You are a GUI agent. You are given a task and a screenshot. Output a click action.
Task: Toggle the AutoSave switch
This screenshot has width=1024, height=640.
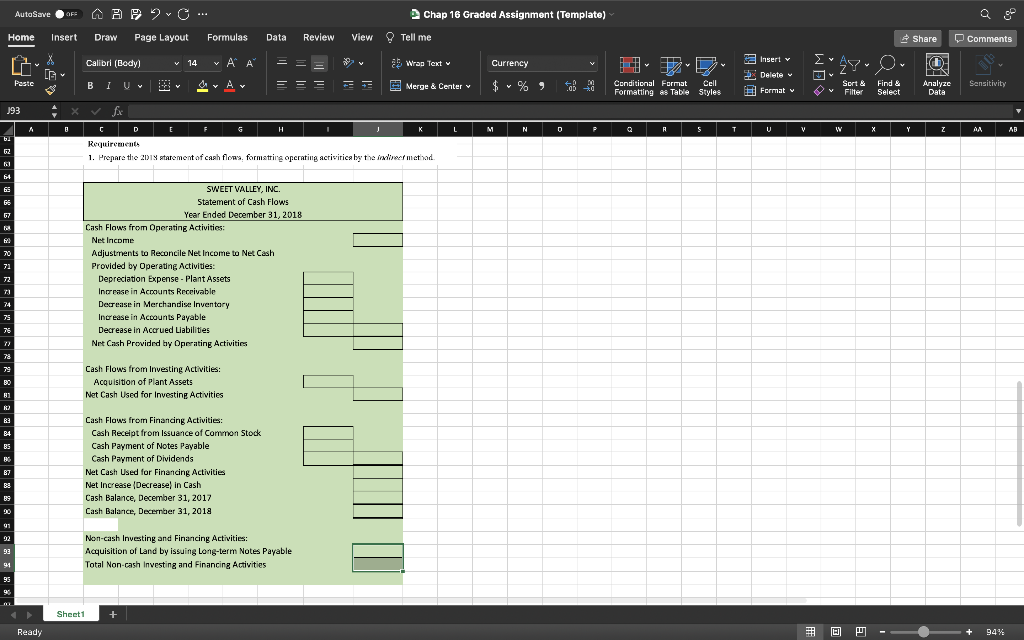tap(68, 14)
